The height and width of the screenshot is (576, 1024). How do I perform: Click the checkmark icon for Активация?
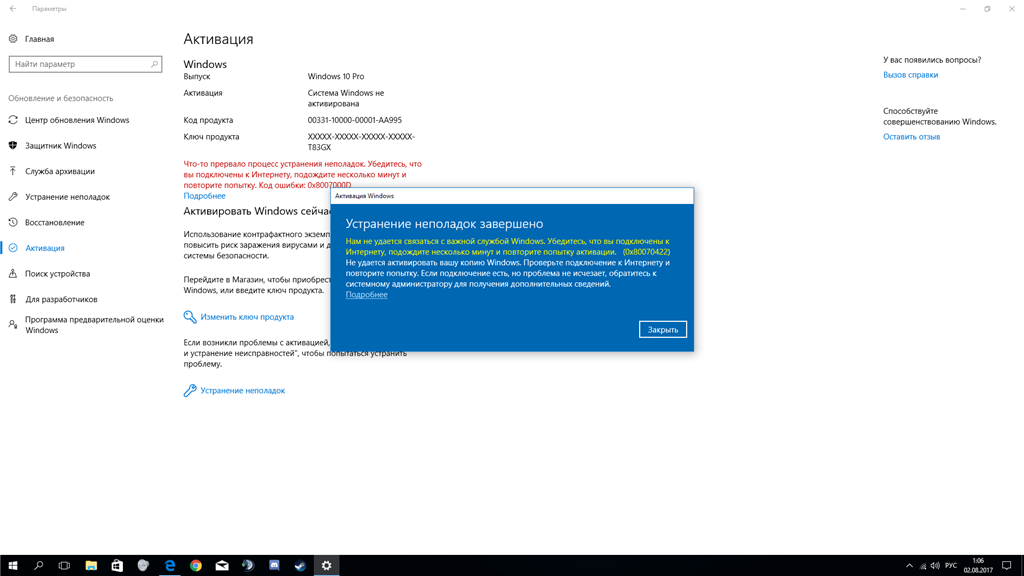click(13, 248)
